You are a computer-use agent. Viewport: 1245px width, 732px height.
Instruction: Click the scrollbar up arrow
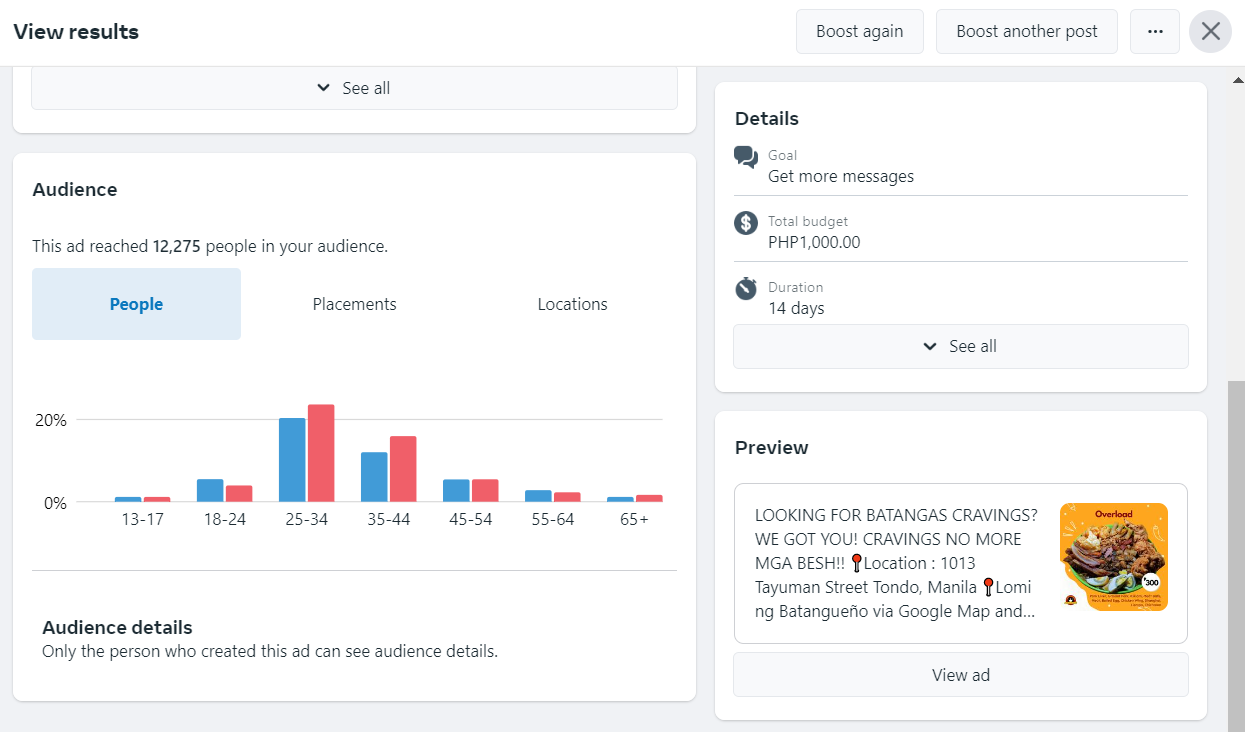pos(1237,79)
